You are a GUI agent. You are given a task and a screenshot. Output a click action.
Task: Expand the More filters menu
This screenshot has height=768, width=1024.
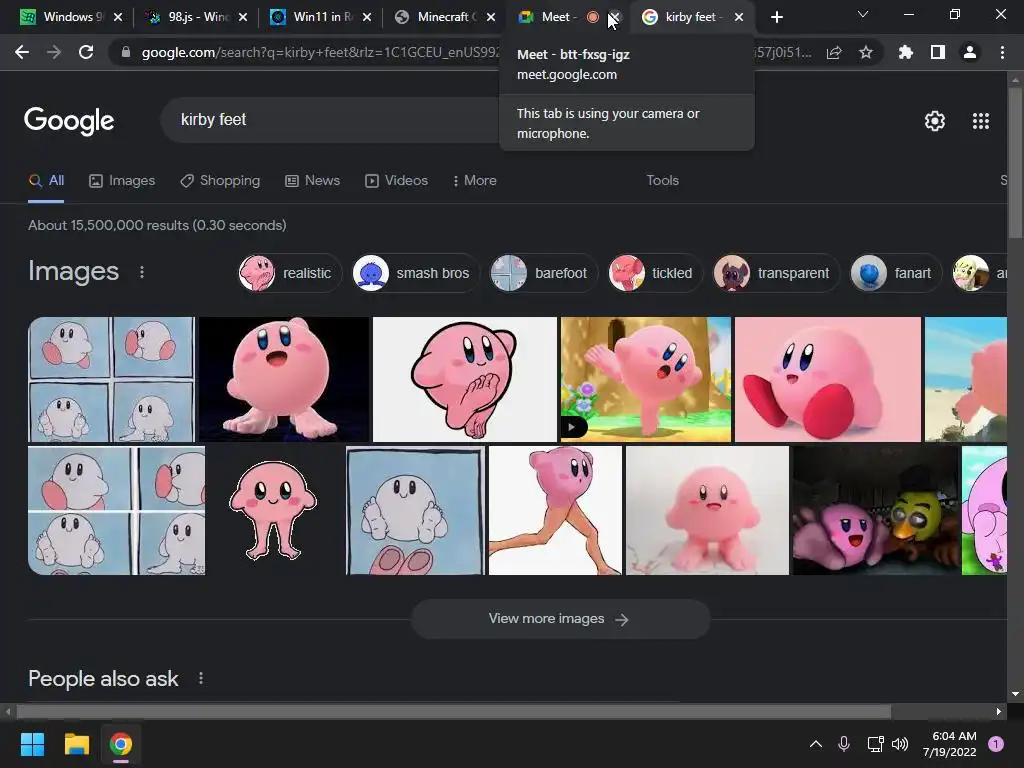pyautogui.click(x=475, y=181)
